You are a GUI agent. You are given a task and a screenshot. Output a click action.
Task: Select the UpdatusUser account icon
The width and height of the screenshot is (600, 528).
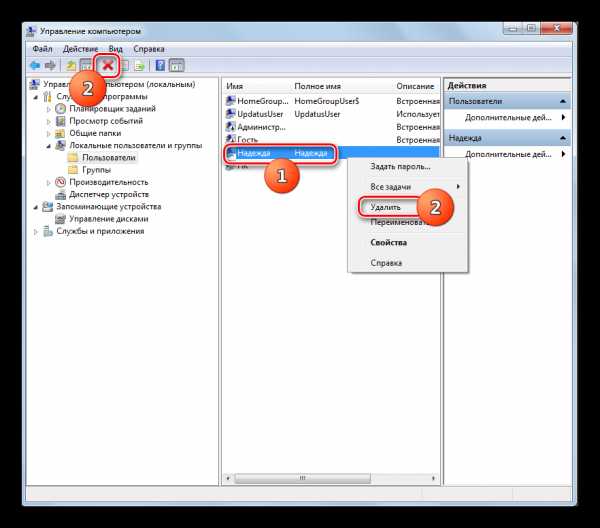pyautogui.click(x=230, y=114)
